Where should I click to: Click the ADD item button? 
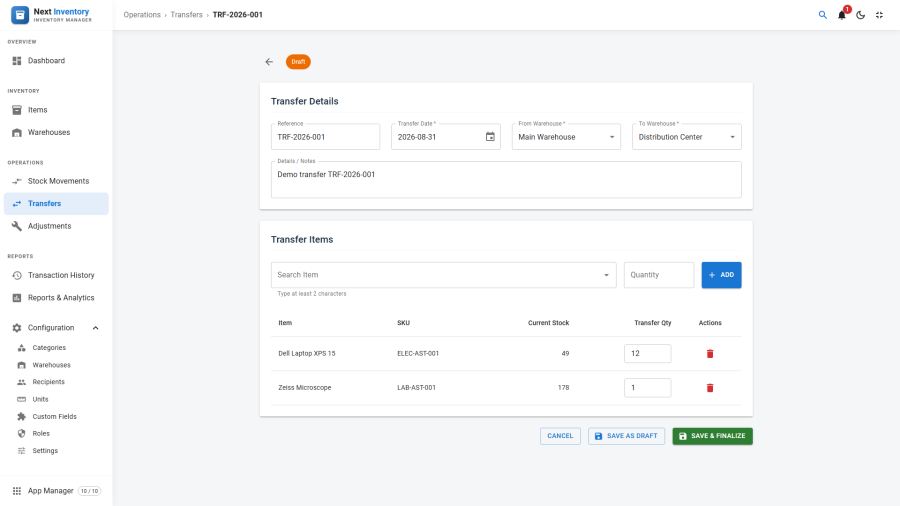721,275
